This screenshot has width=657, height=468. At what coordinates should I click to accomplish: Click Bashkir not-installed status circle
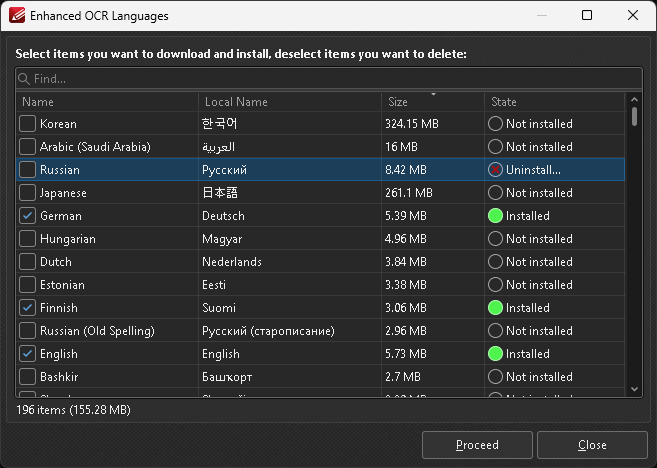pyautogui.click(x=495, y=377)
